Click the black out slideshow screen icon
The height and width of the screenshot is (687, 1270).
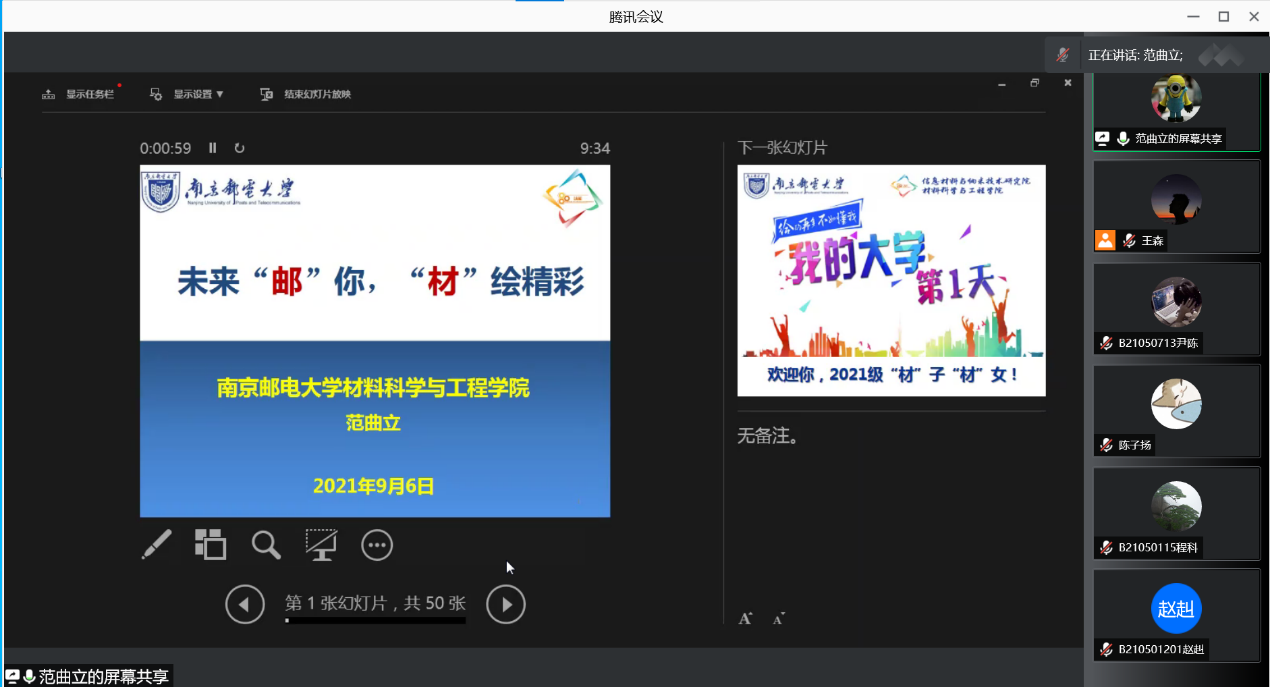coord(321,545)
